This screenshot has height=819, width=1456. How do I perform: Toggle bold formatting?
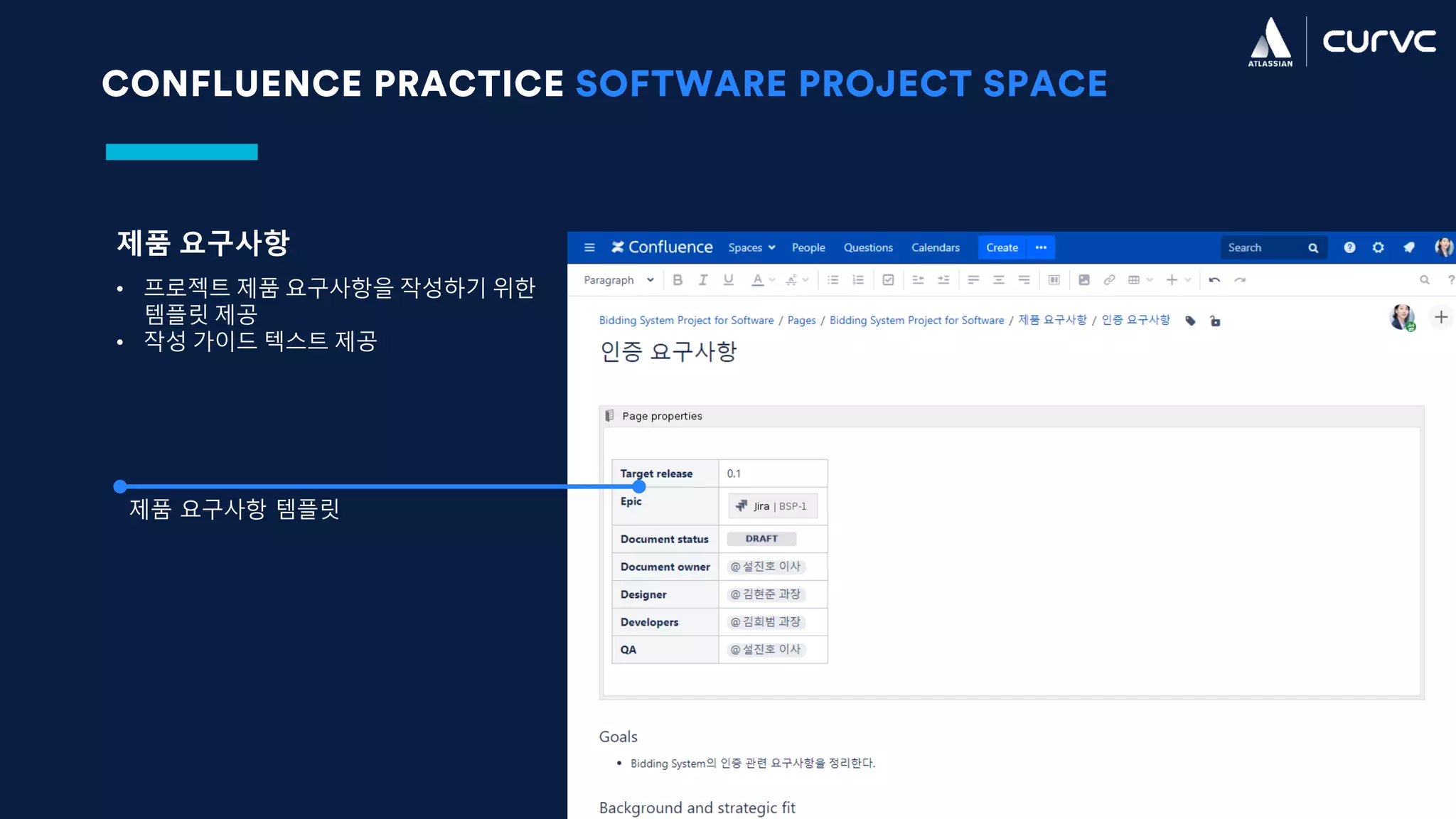tap(678, 280)
